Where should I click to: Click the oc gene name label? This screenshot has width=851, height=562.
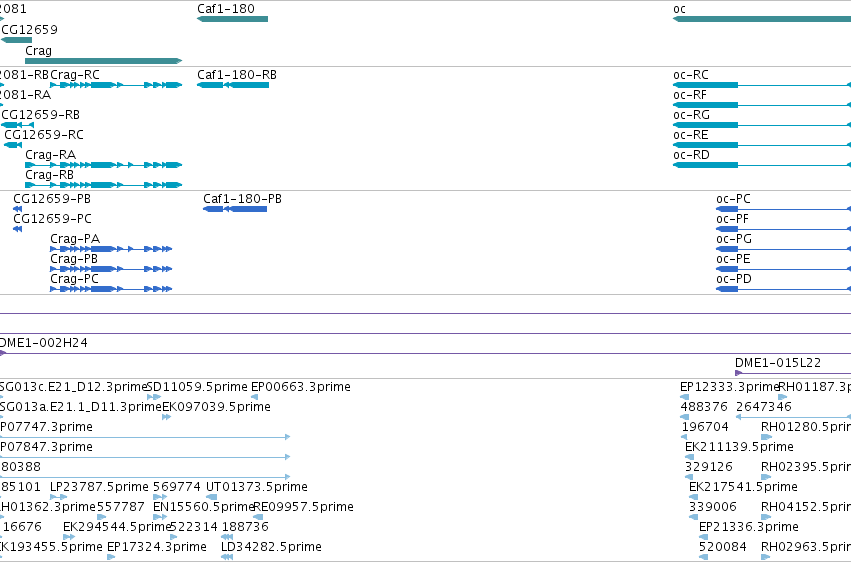point(679,9)
